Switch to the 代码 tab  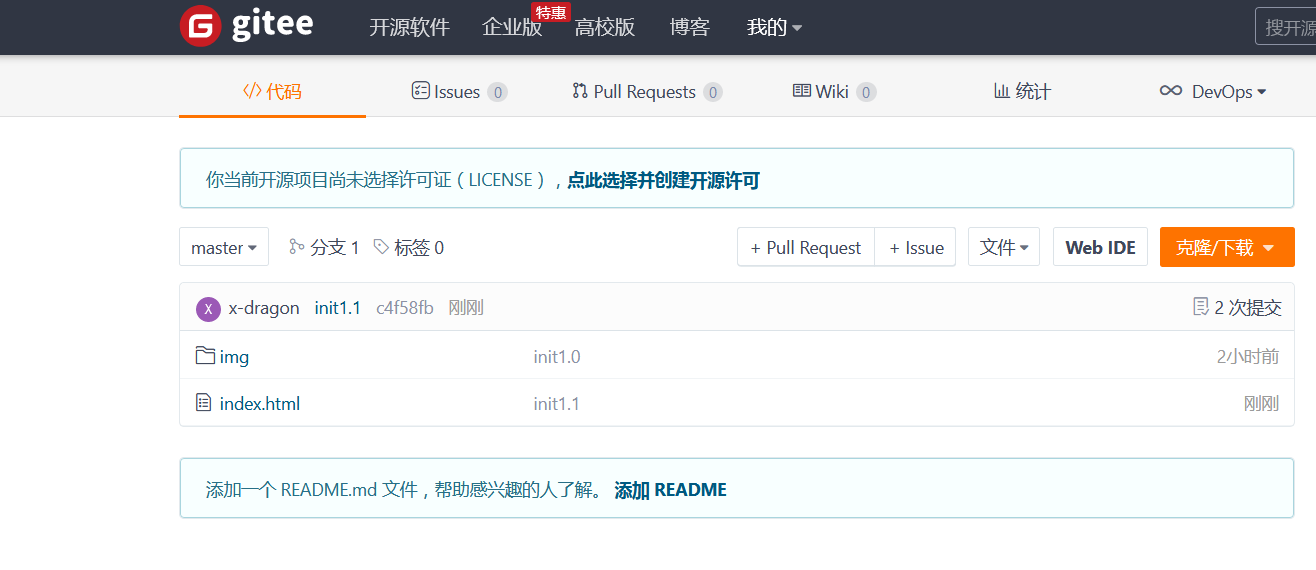point(272,91)
